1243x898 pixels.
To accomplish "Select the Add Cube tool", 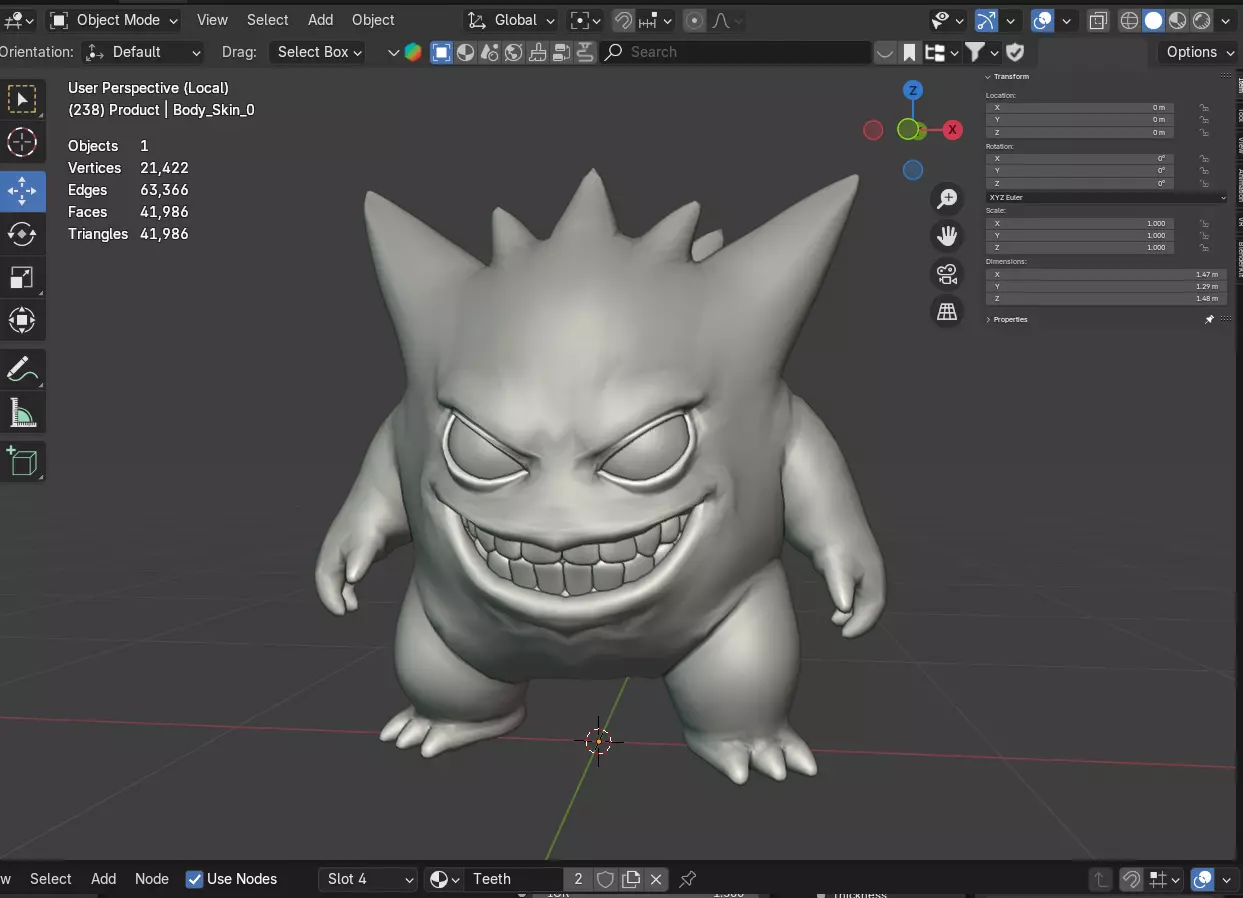I will tap(22, 461).
